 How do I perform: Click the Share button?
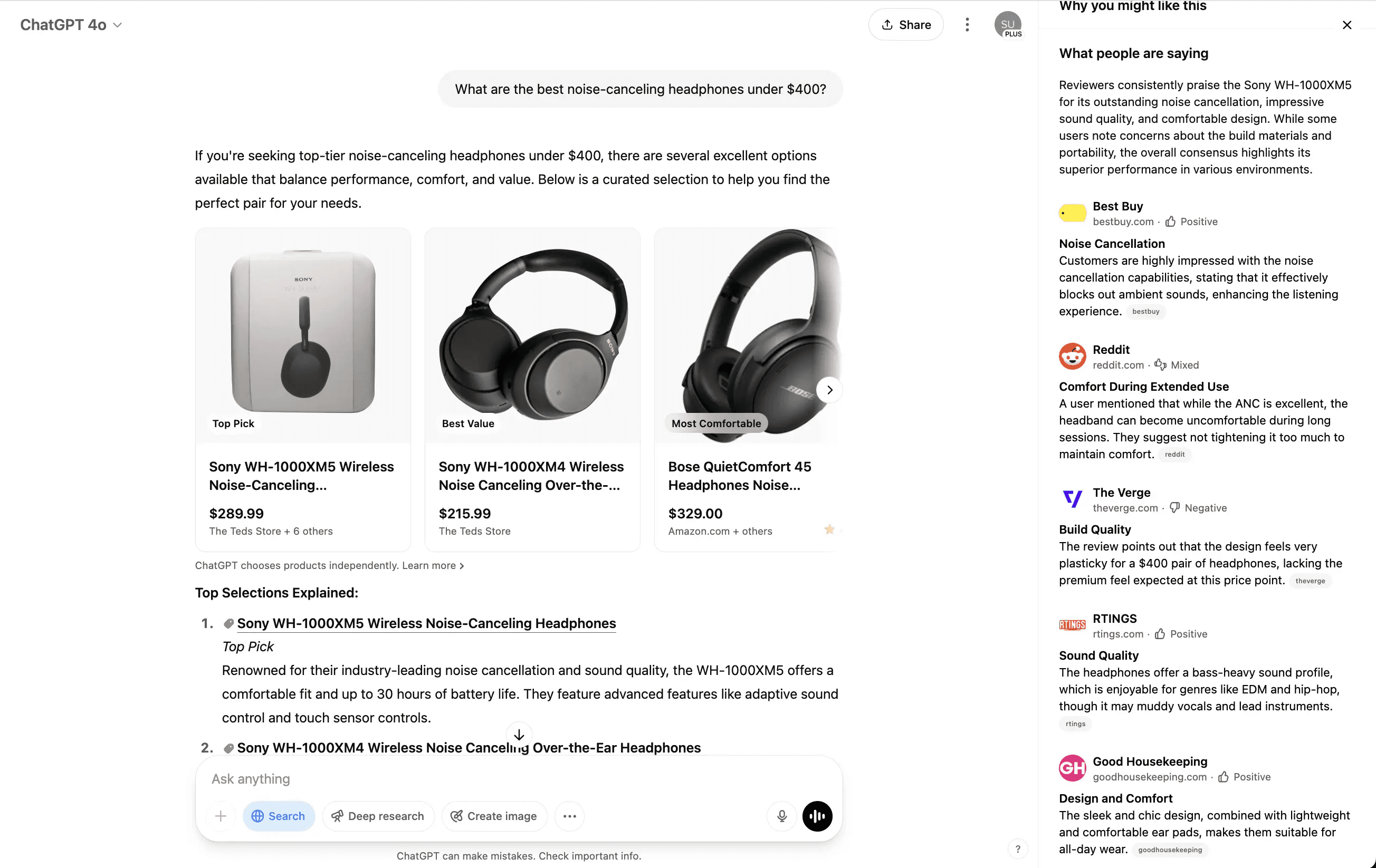tap(906, 25)
